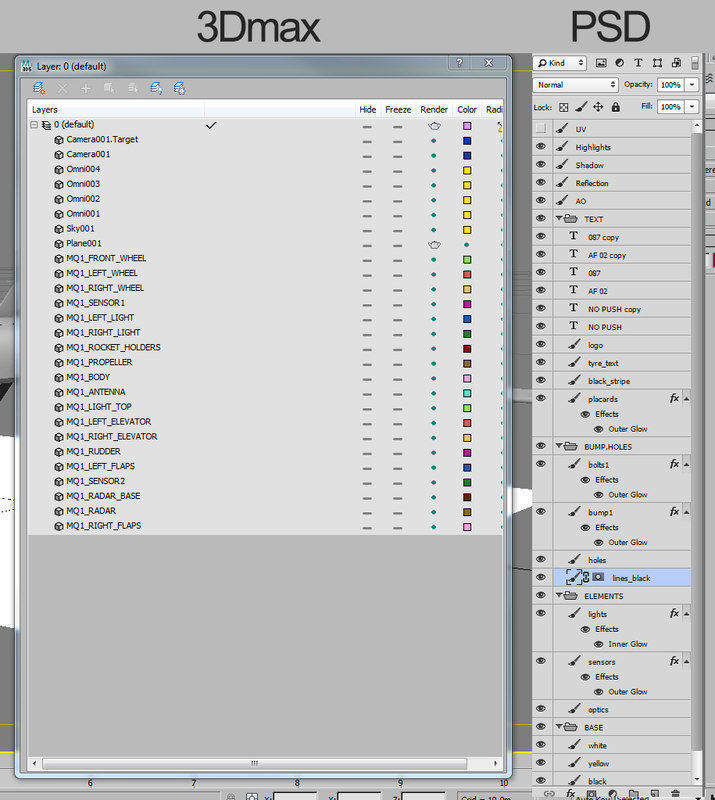Screen dimensions: 715x800
Task: Collapse the 0 (default) layer tree
Action: coord(34,125)
